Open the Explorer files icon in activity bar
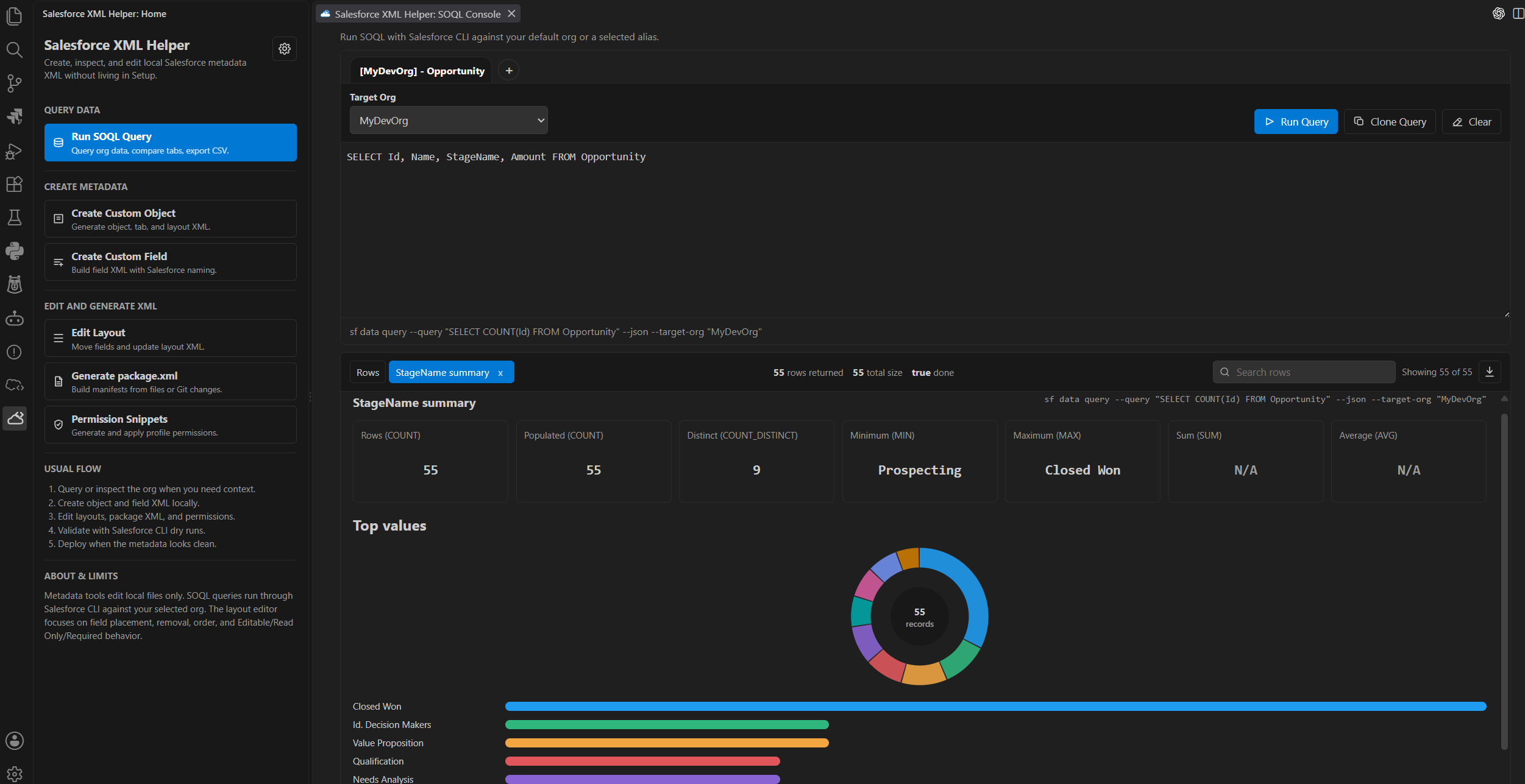The width and height of the screenshot is (1525, 784). click(15, 16)
